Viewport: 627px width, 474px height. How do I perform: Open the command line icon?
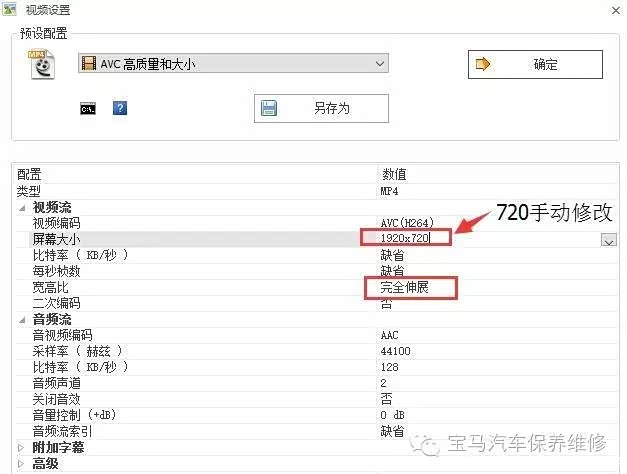(x=88, y=108)
